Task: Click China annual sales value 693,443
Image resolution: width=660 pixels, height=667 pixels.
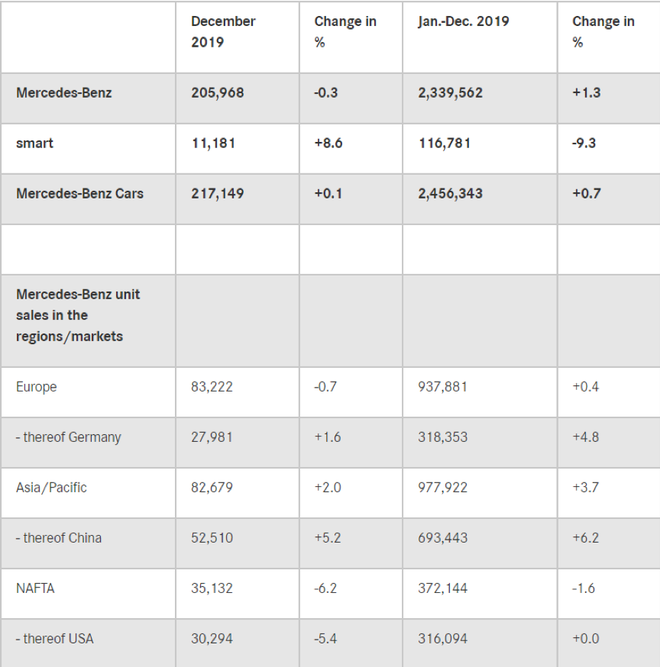Action: [x=442, y=538]
